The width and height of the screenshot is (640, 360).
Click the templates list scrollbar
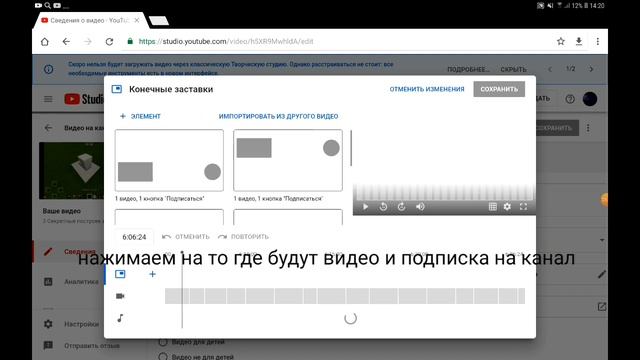[x=351, y=148]
